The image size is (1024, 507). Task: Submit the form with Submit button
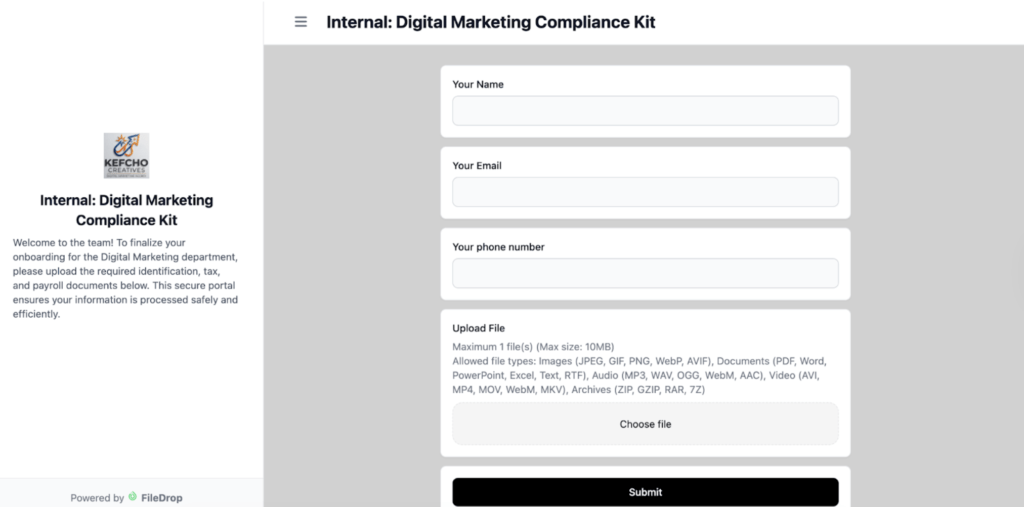(645, 492)
